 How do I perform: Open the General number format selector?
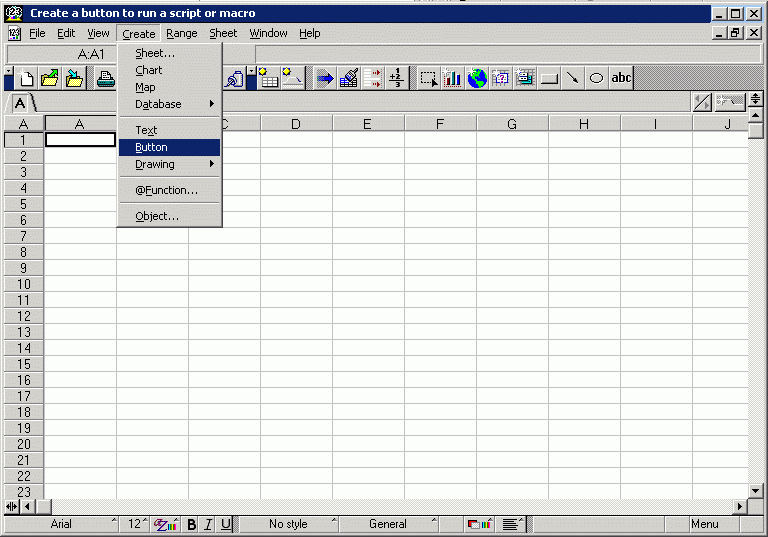click(x=388, y=524)
